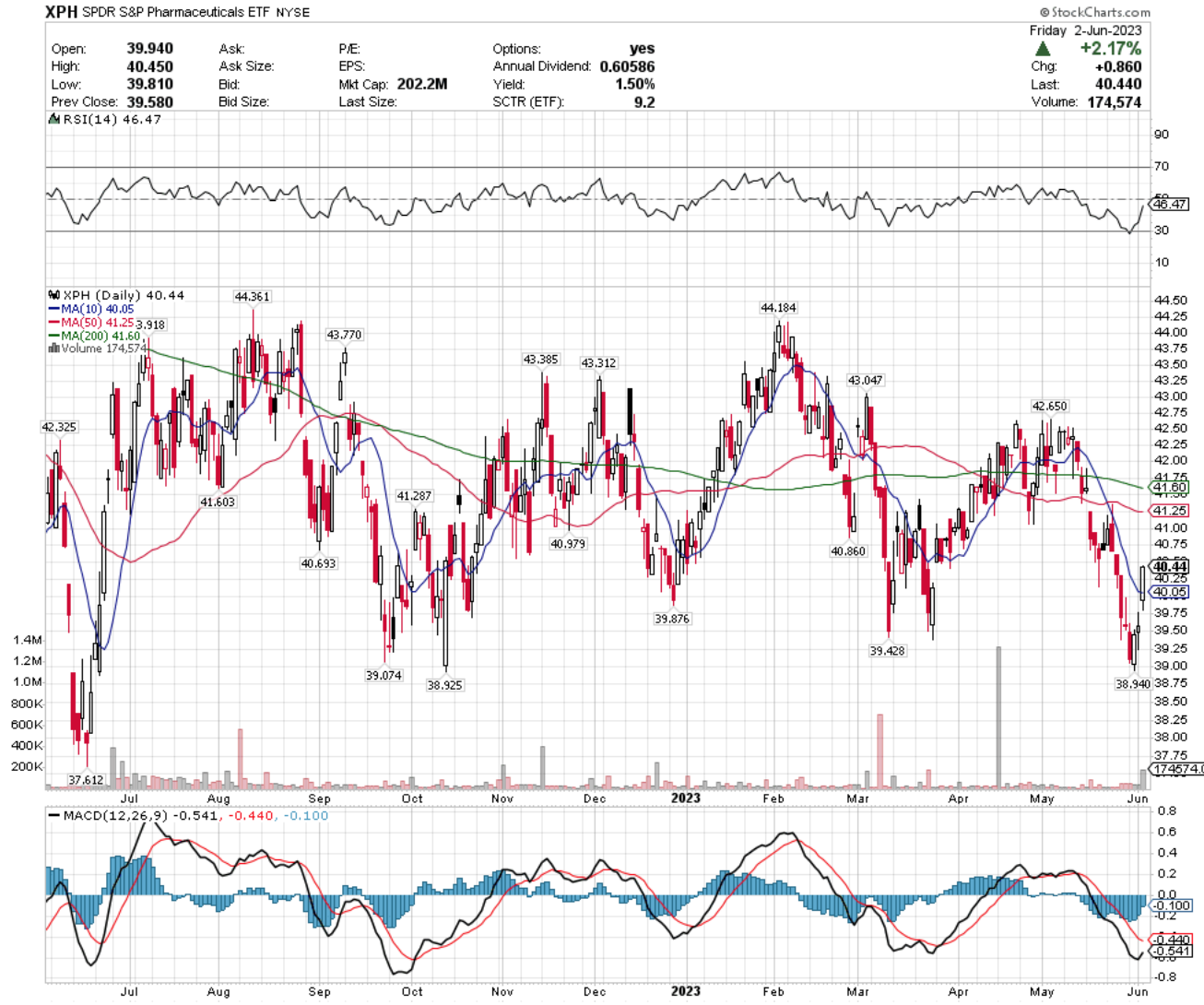The height and width of the screenshot is (1005, 1204).
Task: Click the 40.979 price label
Action: (568, 544)
